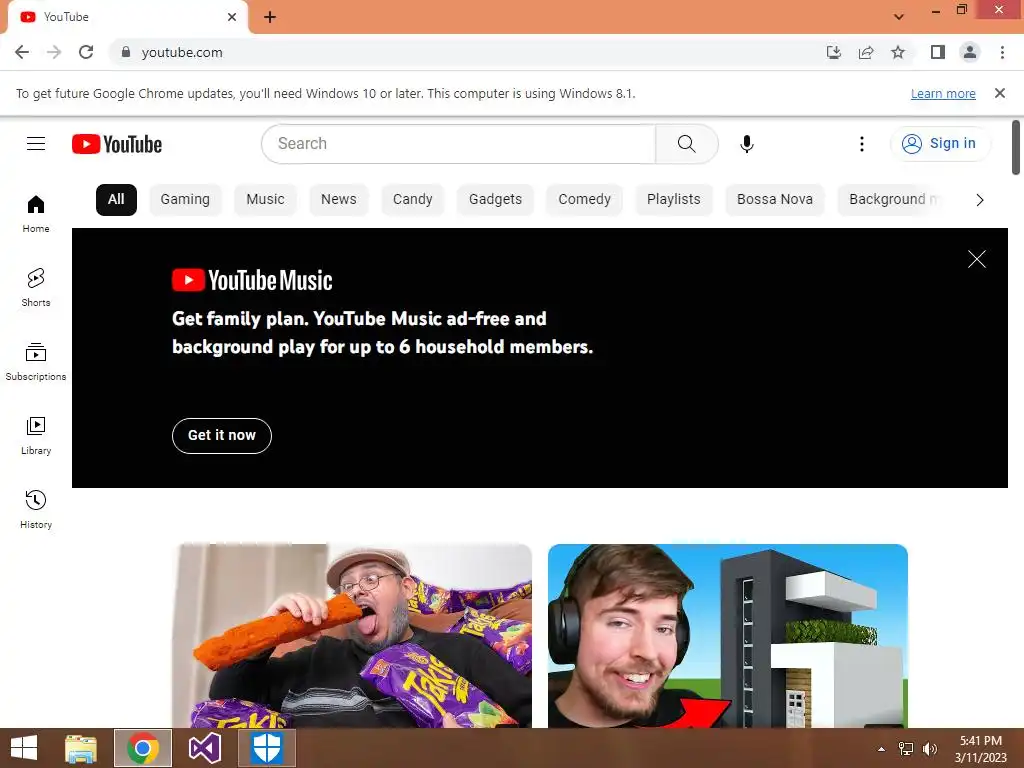Screen dimensions: 1024x768
Task: Open Library from the sidebar
Action: [x=36, y=436]
